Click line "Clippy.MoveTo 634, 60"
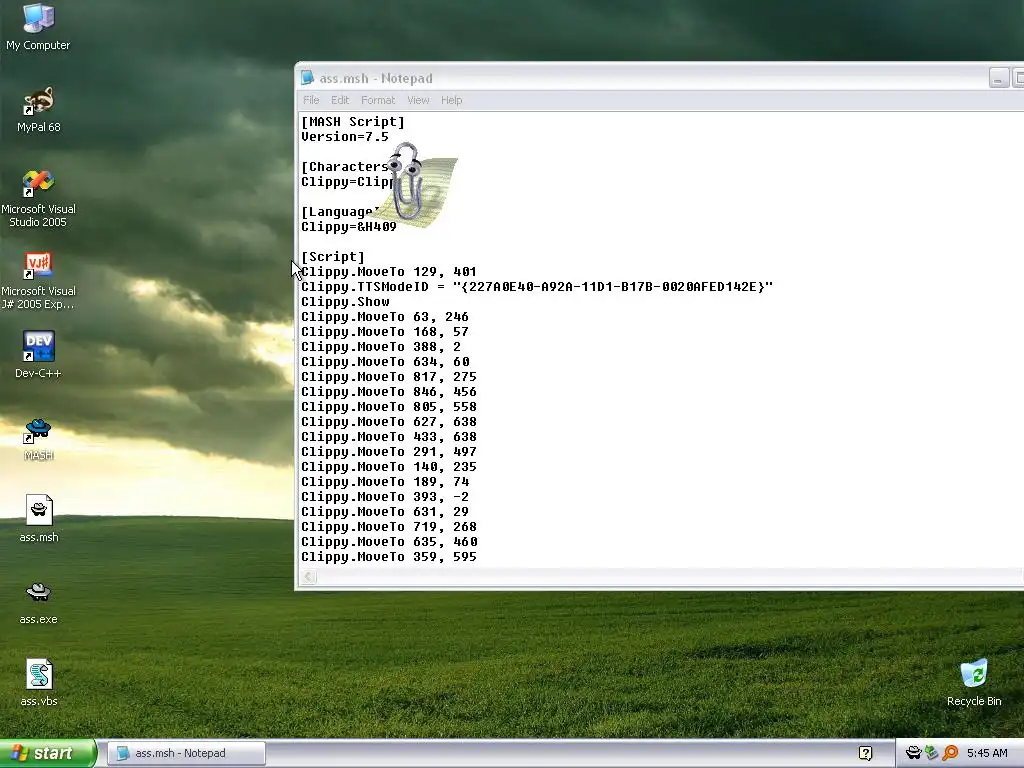The height and width of the screenshot is (768, 1024). point(385,362)
